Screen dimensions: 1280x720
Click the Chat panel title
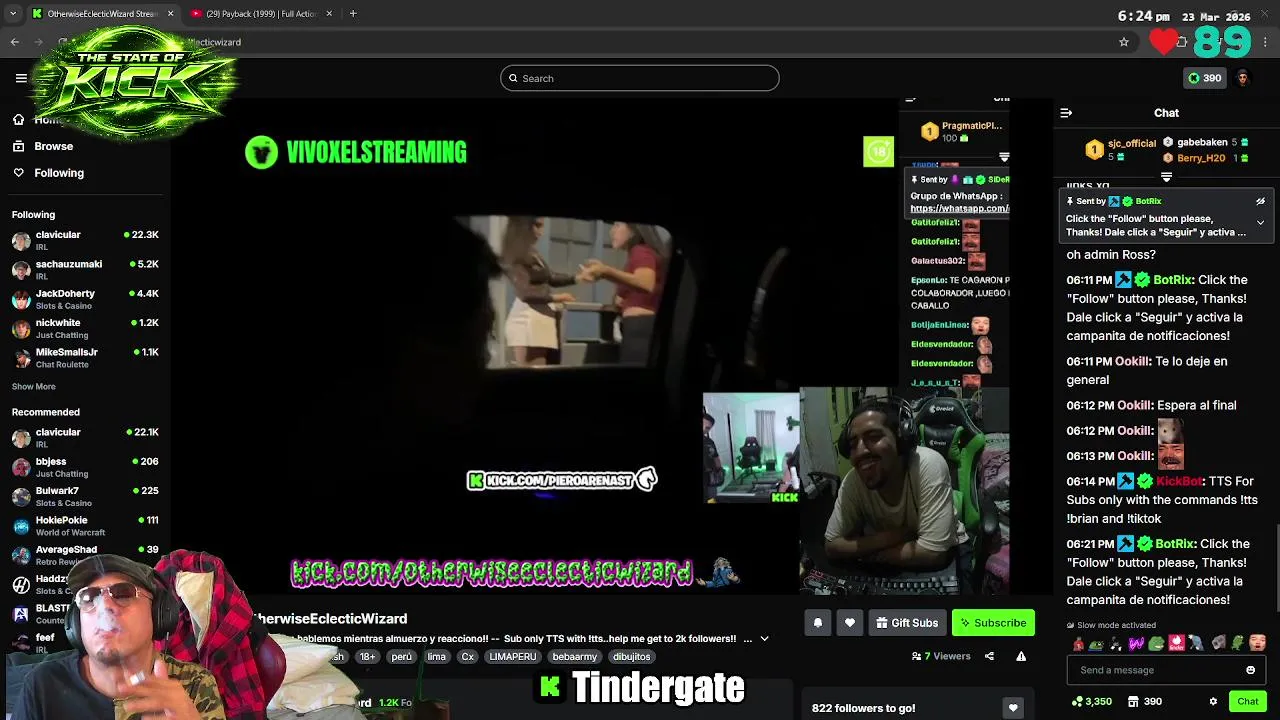(1166, 113)
